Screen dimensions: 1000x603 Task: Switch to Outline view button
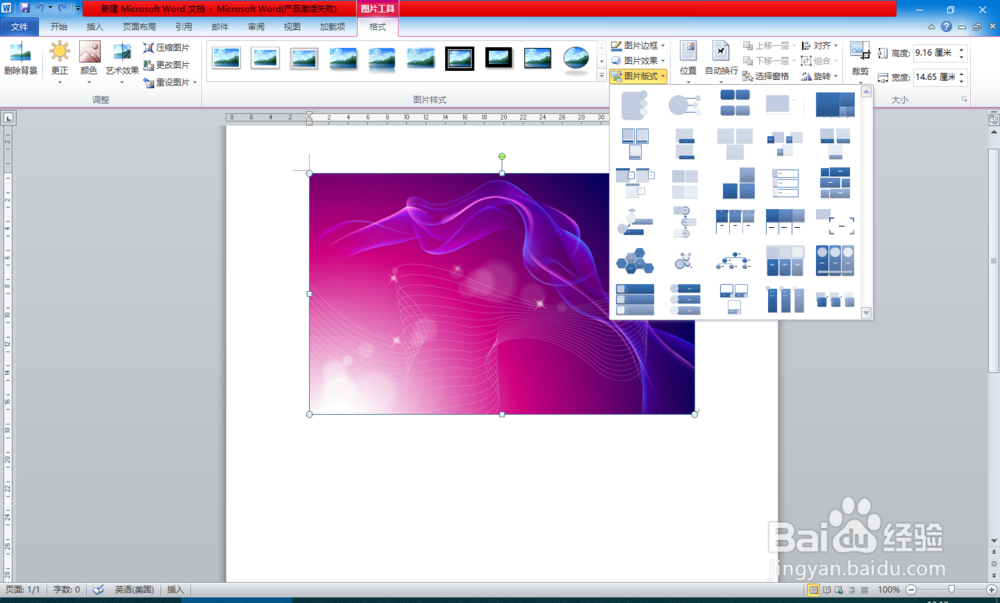[x=851, y=590]
